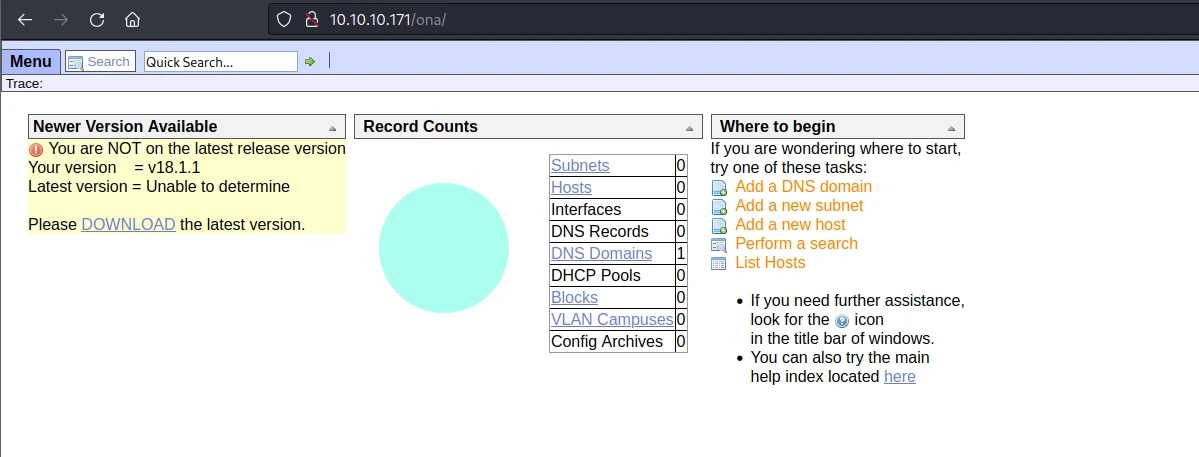The height and width of the screenshot is (457, 1199).
Task: Open the VLAN Campuses link
Action: point(612,319)
